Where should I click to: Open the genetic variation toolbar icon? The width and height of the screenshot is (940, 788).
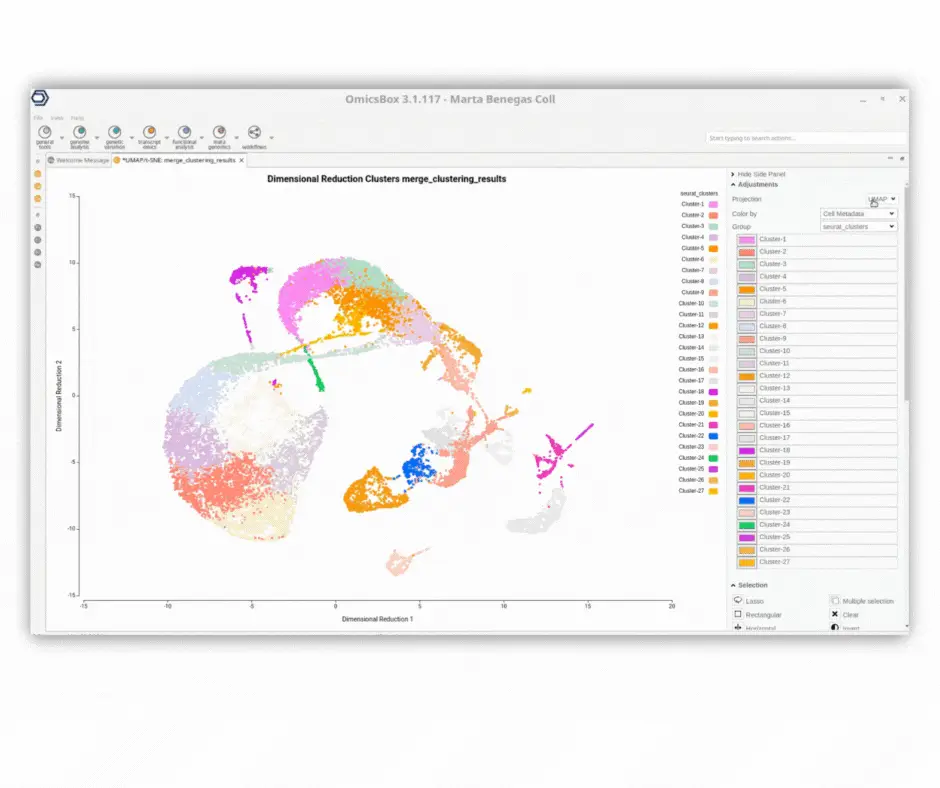pos(115,132)
